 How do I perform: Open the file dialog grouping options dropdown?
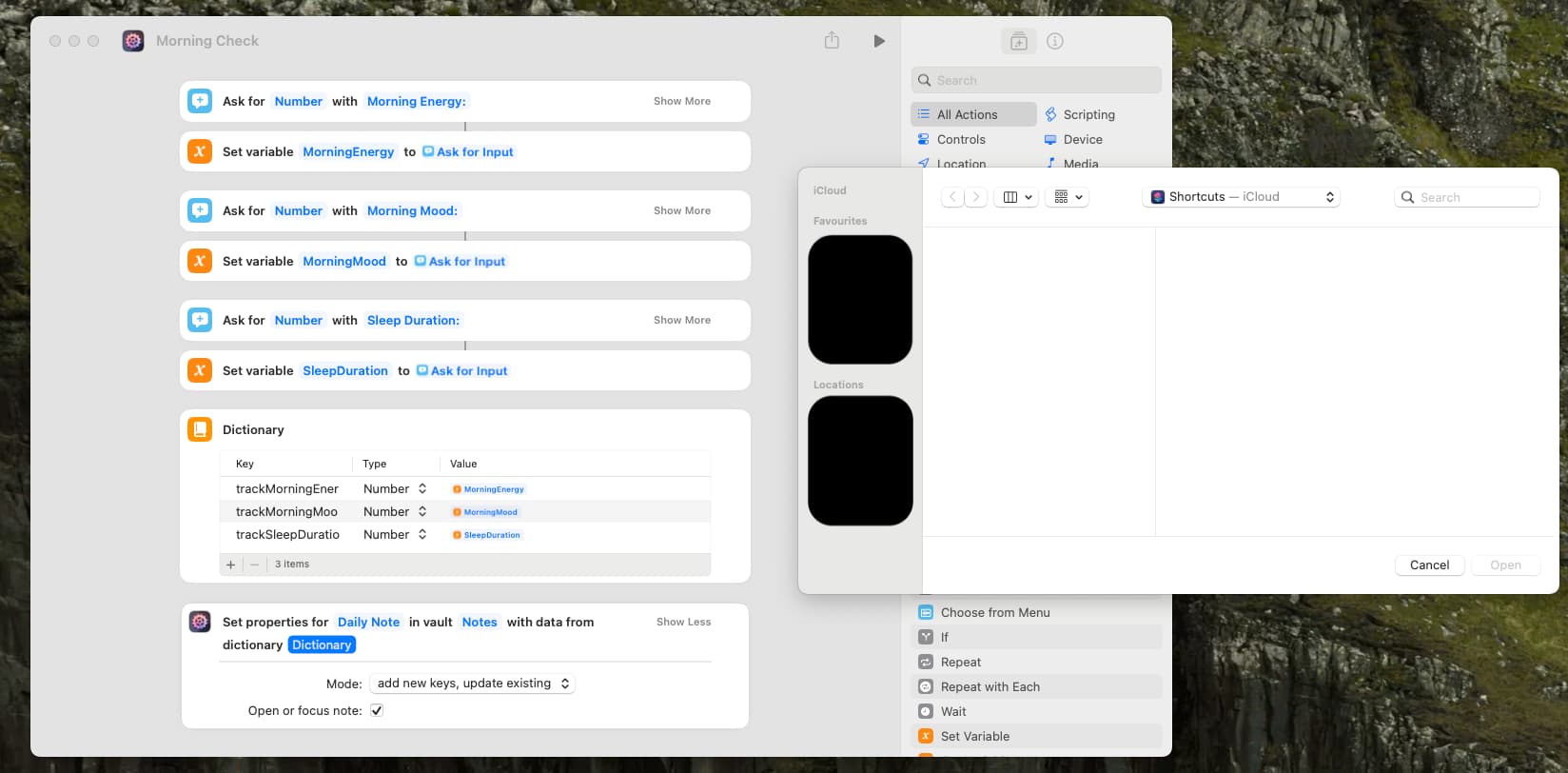[1068, 197]
